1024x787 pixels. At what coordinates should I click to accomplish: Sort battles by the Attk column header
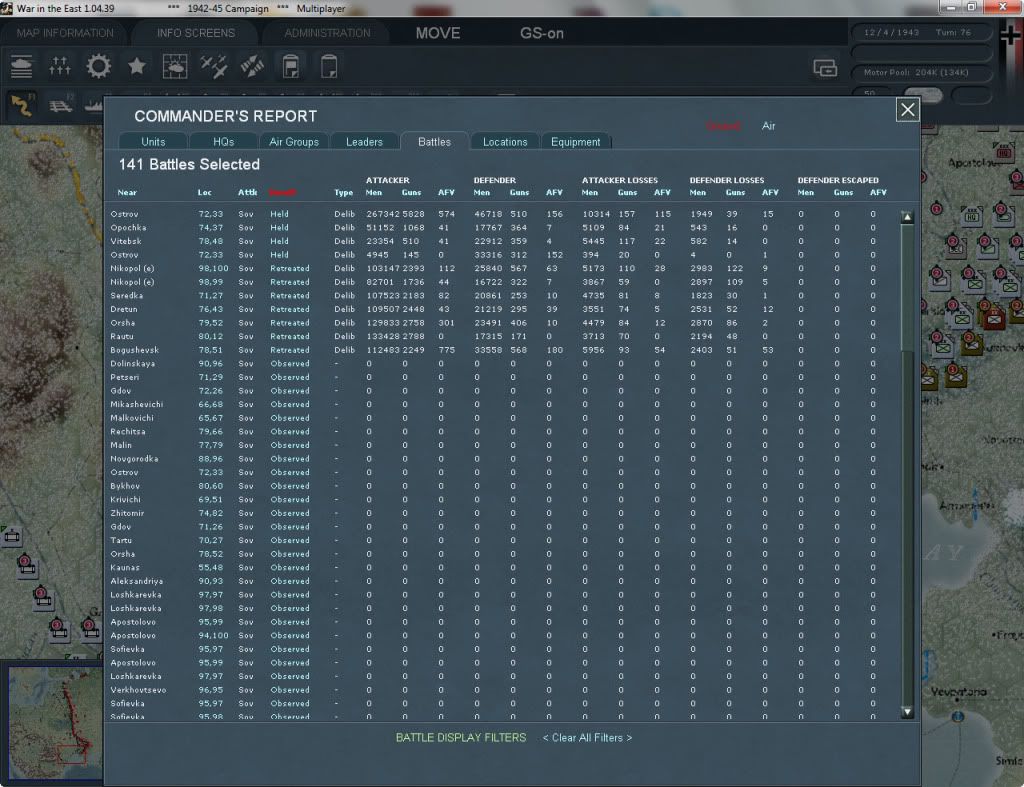coord(248,193)
